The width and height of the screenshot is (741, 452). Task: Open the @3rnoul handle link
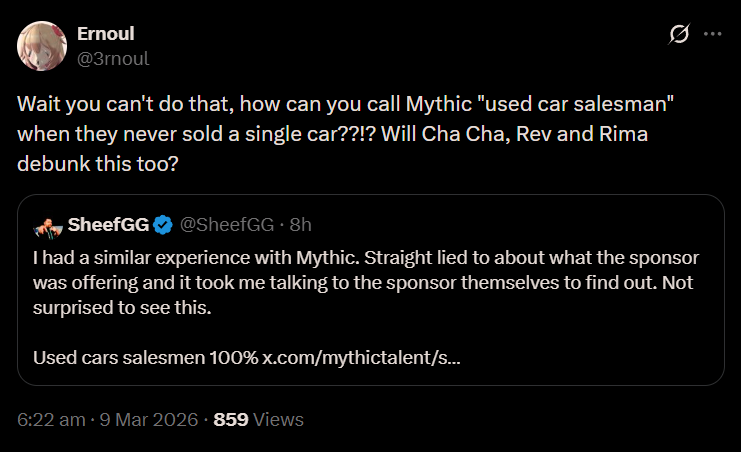(x=113, y=58)
